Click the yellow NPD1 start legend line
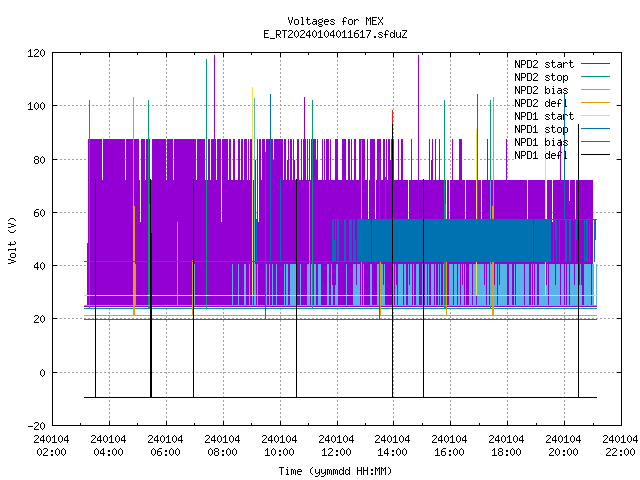The width and height of the screenshot is (640, 480). [595, 116]
